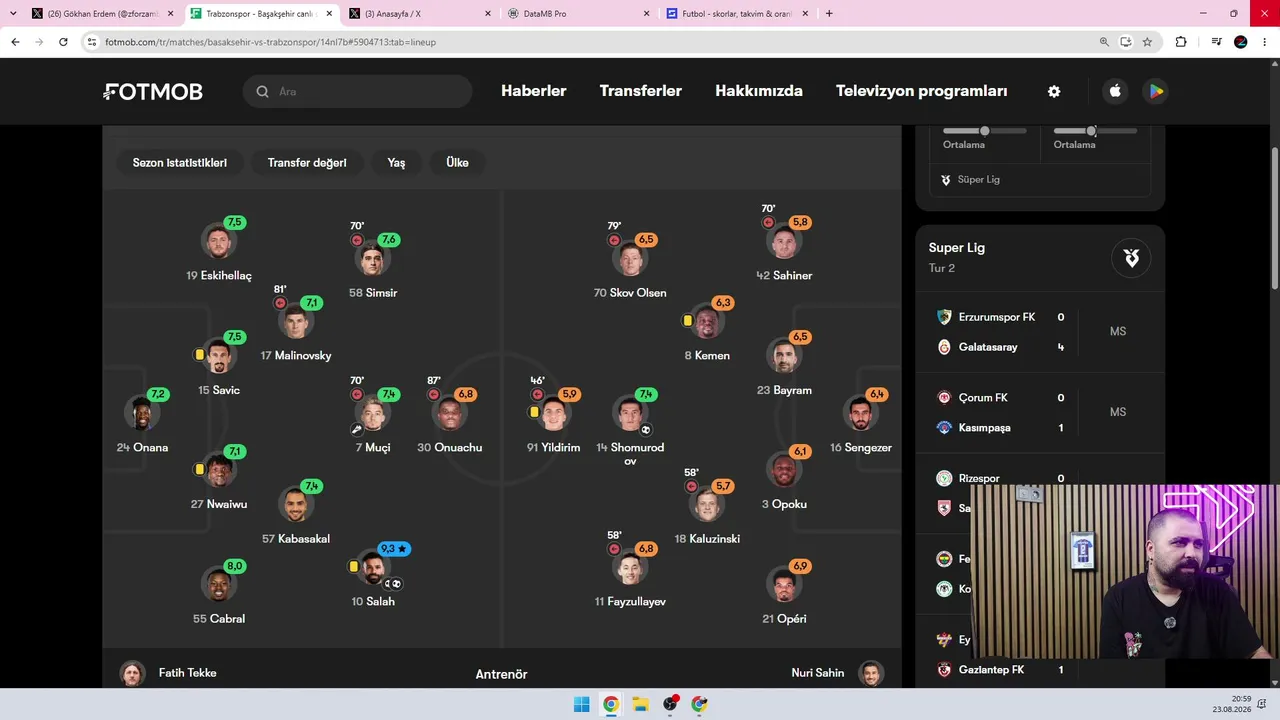Open the Chrome three-dot menu

point(1265,42)
